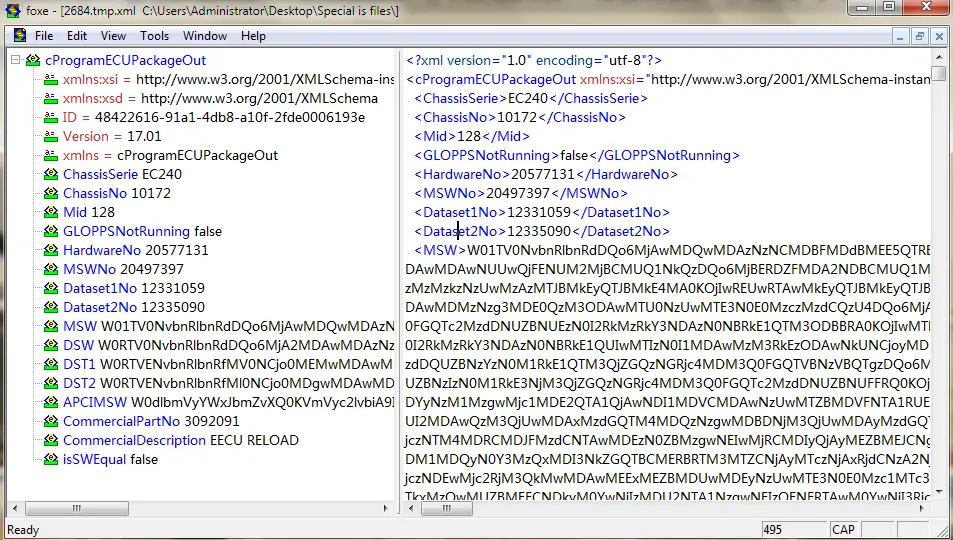Click the element icon next to MSWNo
Viewport: 953px width, 540px height.
click(x=51, y=269)
